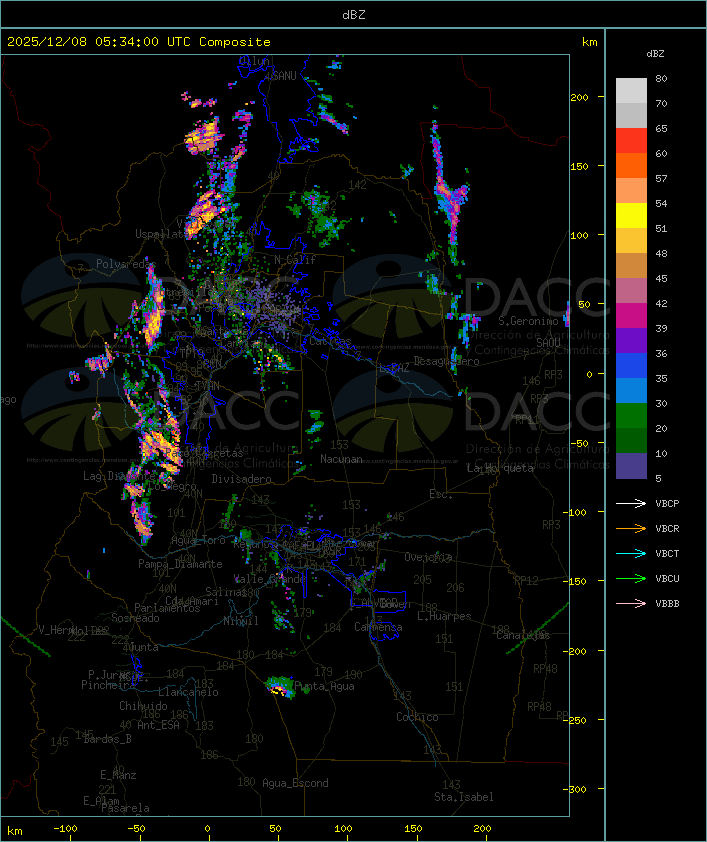Viewport: 707px width, 842px height.
Task: Select the light gray 70-80 dBZ swatch
Action: coord(631,91)
